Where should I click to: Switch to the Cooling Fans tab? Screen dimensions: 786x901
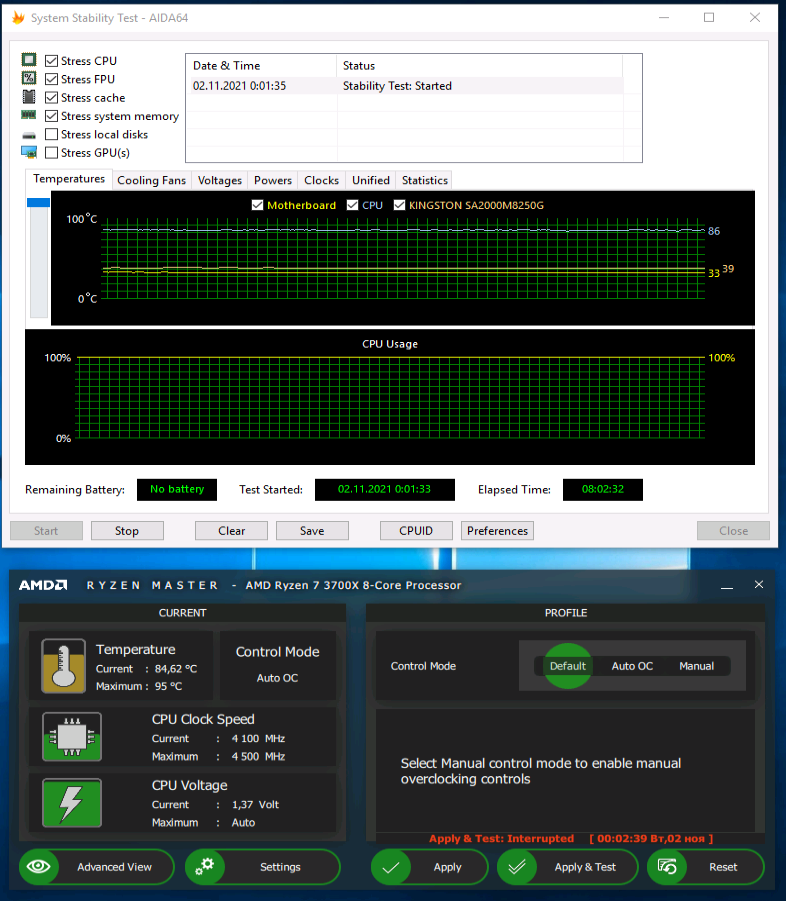[x=152, y=180]
